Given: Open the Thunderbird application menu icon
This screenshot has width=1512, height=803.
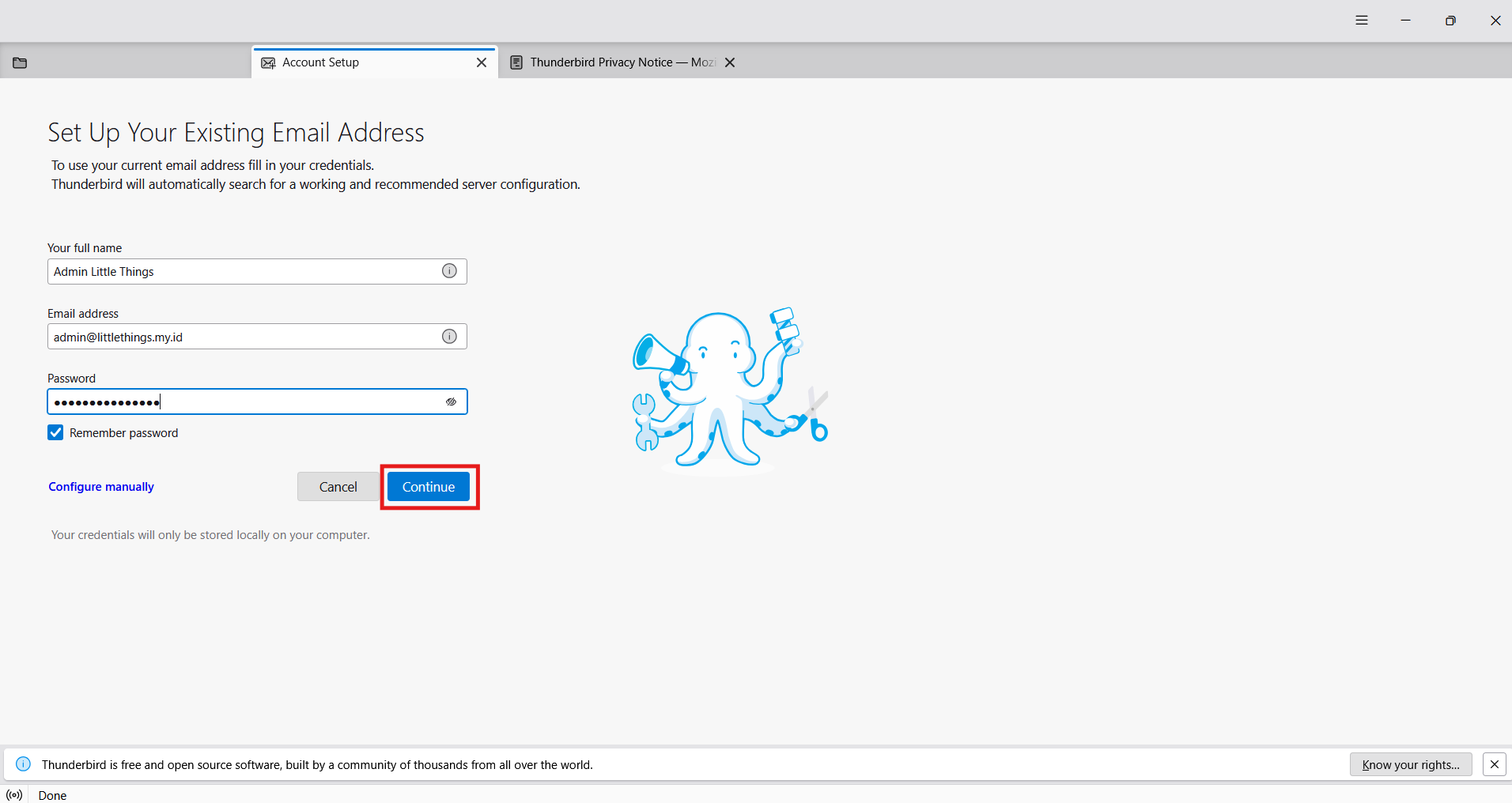Looking at the screenshot, I should point(1361,21).
